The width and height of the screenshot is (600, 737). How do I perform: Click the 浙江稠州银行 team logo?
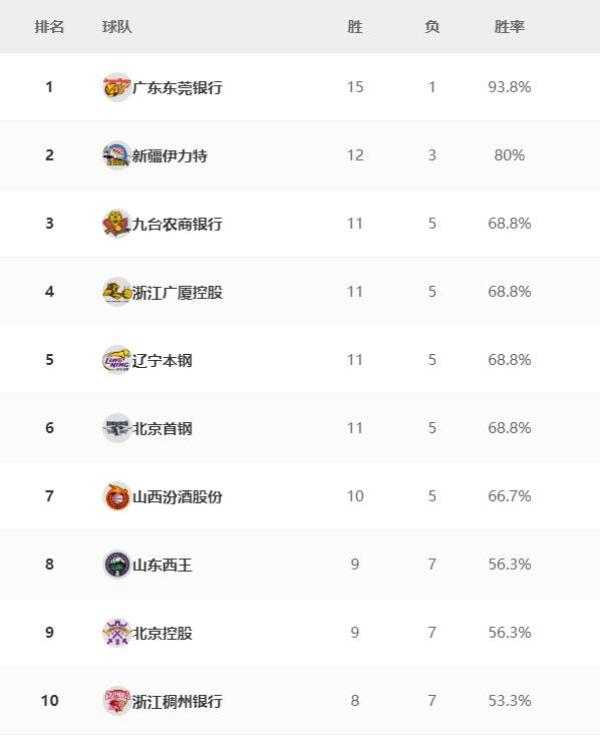[x=117, y=701]
